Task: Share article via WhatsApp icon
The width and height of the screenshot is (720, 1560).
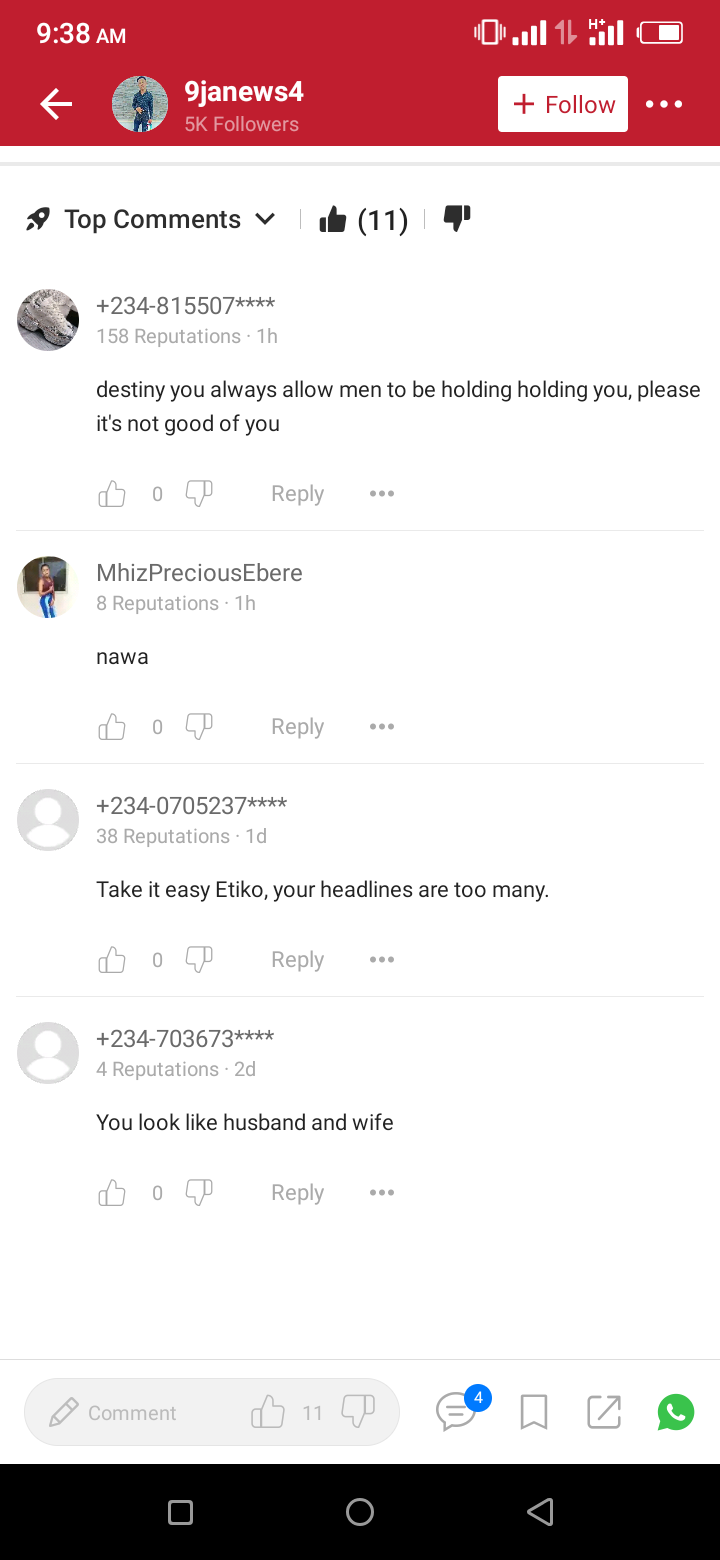Action: pyautogui.click(x=676, y=1412)
